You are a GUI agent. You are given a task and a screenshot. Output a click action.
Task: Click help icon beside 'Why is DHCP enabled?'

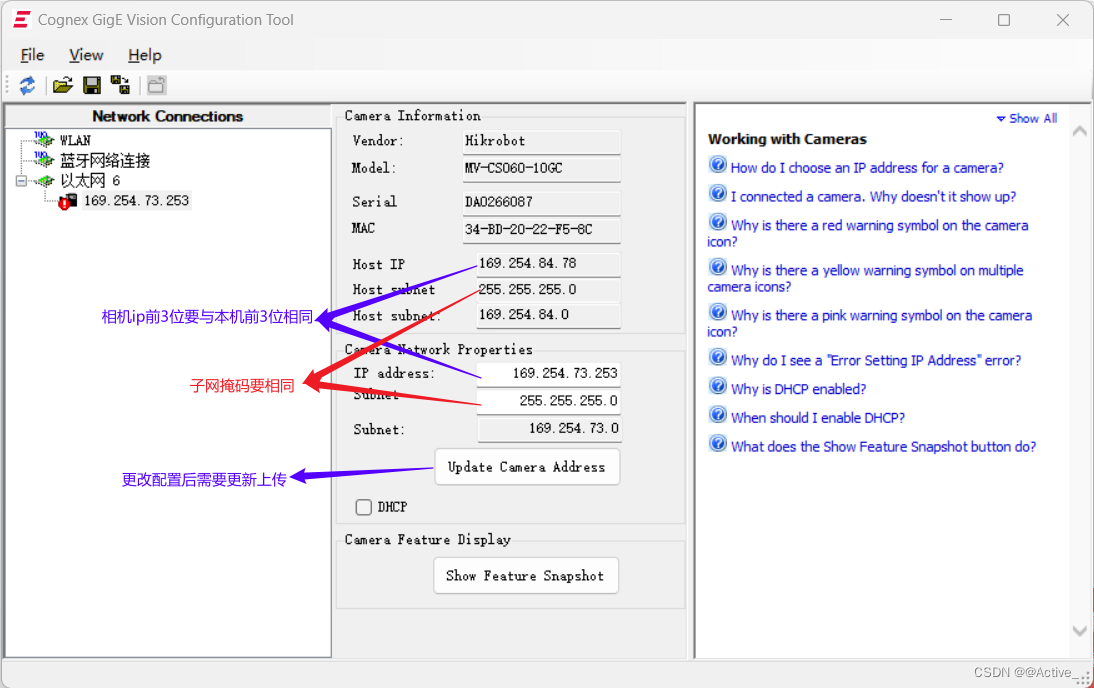[x=717, y=386]
